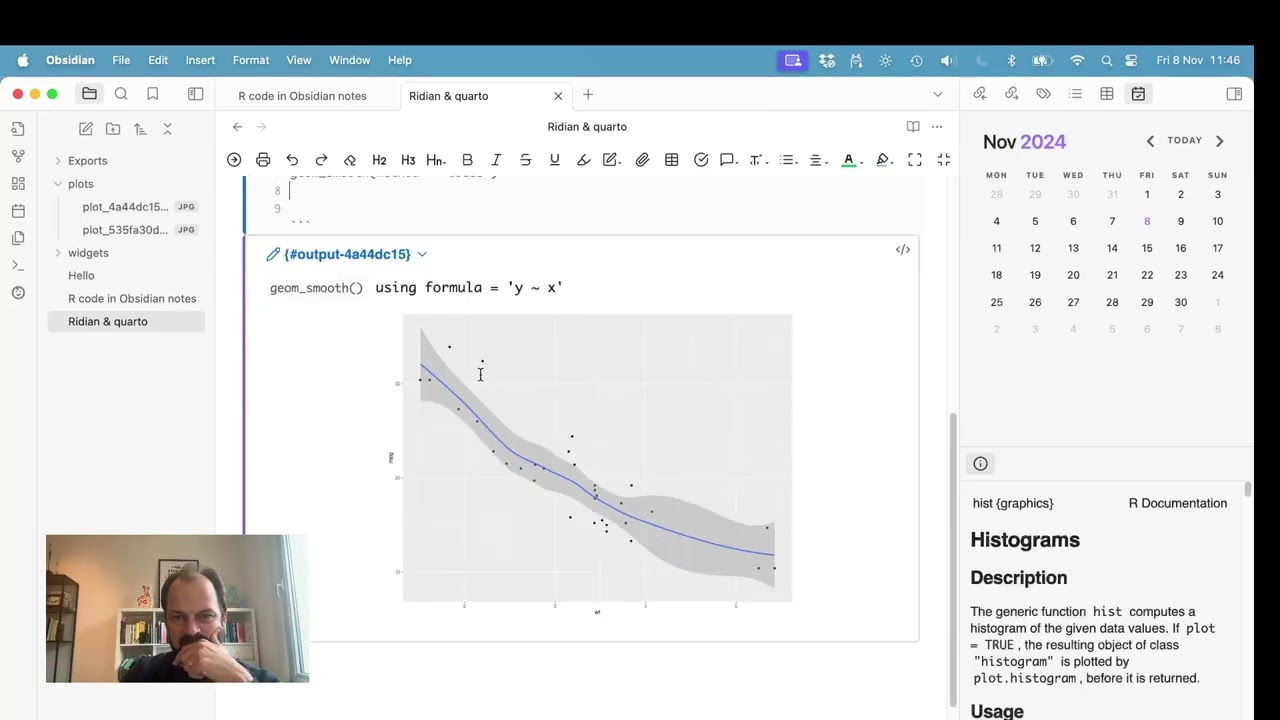Toggle the left sidebar panel icon
Screen dimensions: 1280x720
click(196, 94)
